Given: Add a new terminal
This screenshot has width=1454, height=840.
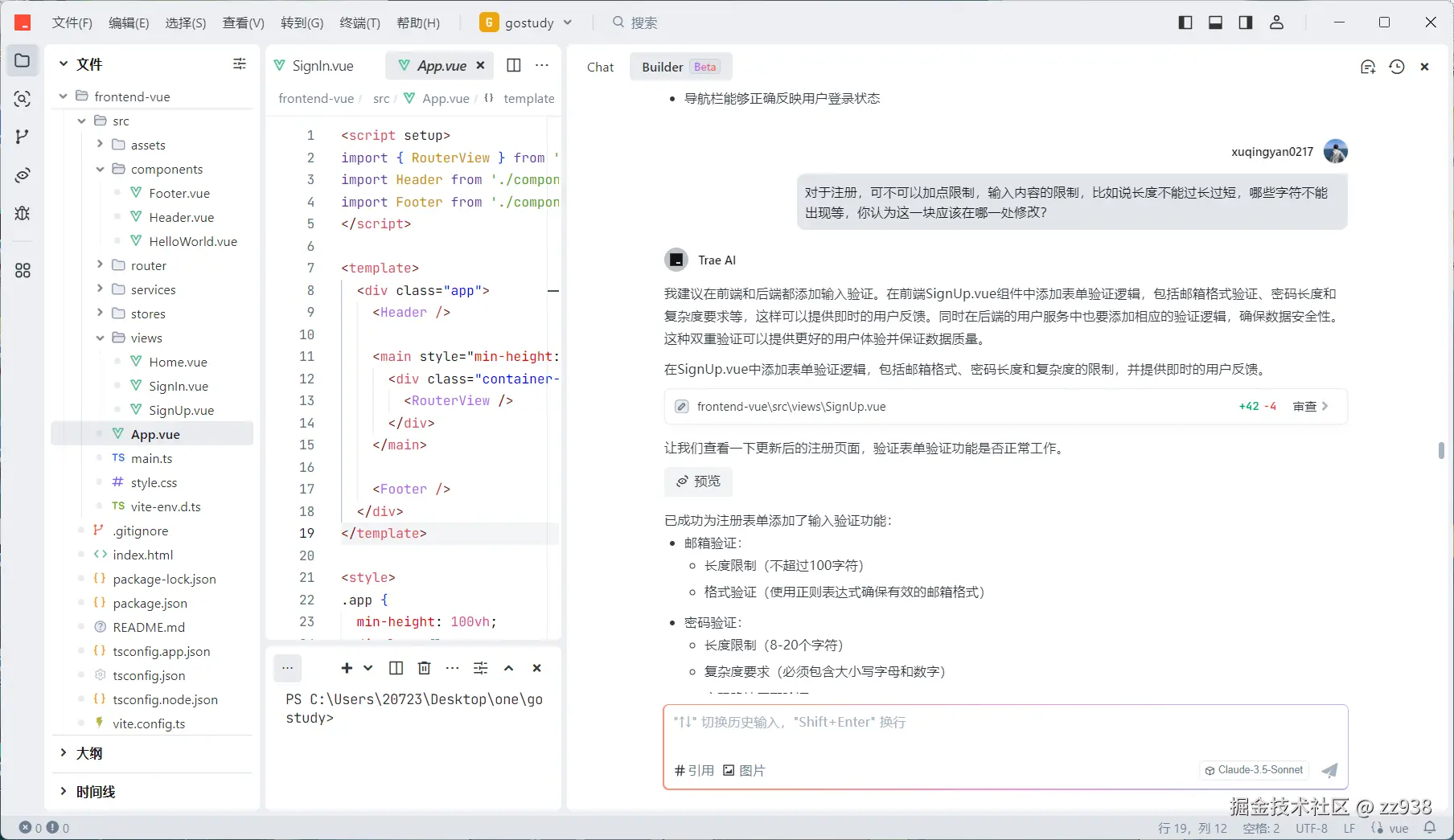Looking at the screenshot, I should pos(347,668).
